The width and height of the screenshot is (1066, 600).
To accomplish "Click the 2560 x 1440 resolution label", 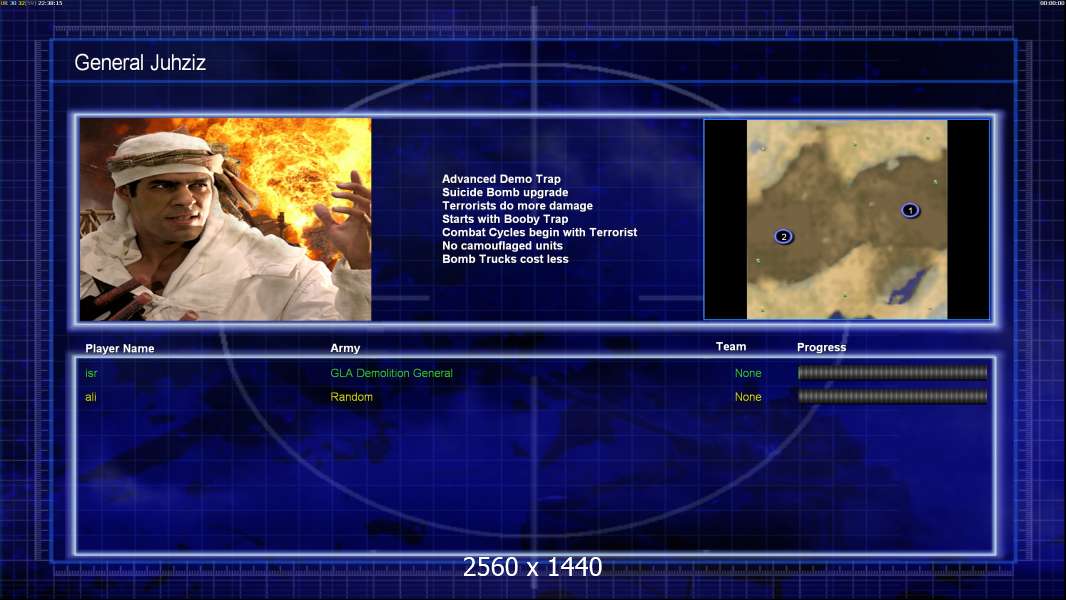I will click(x=532, y=567).
